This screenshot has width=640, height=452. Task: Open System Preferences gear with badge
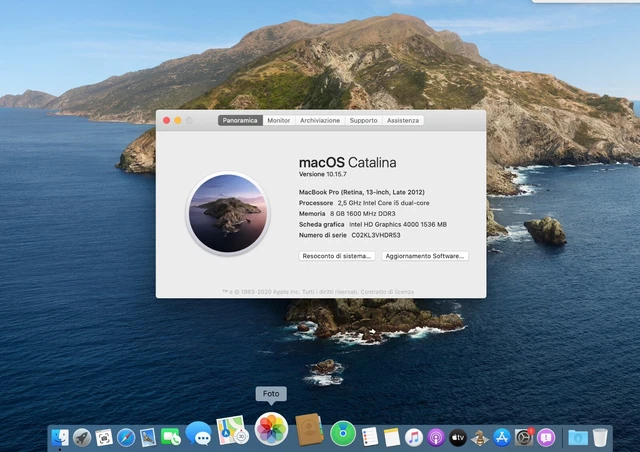524,437
